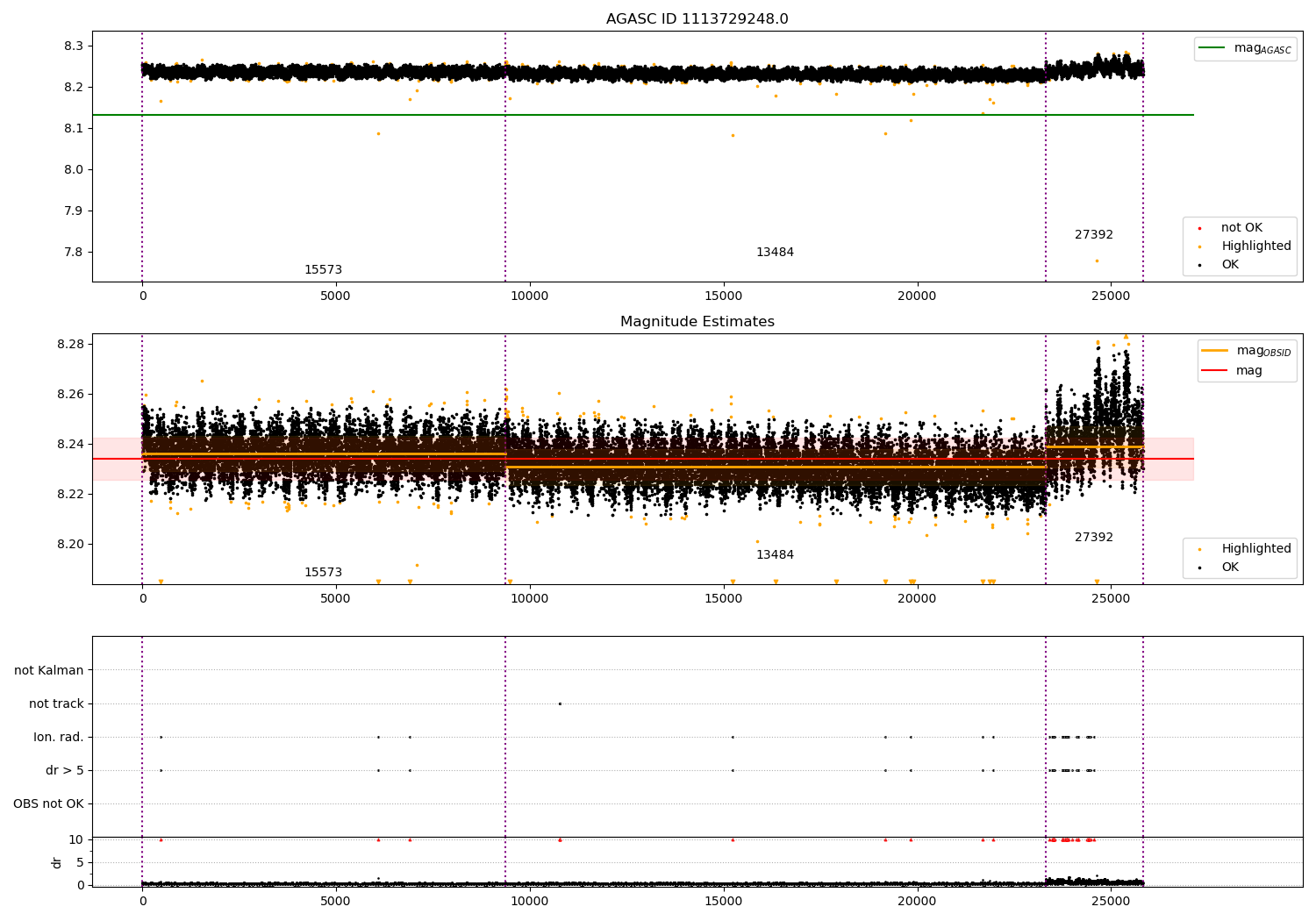Viewport: 1316px width, 921px height.
Task: Click the "dr > 5" row label
Action: (x=65, y=770)
